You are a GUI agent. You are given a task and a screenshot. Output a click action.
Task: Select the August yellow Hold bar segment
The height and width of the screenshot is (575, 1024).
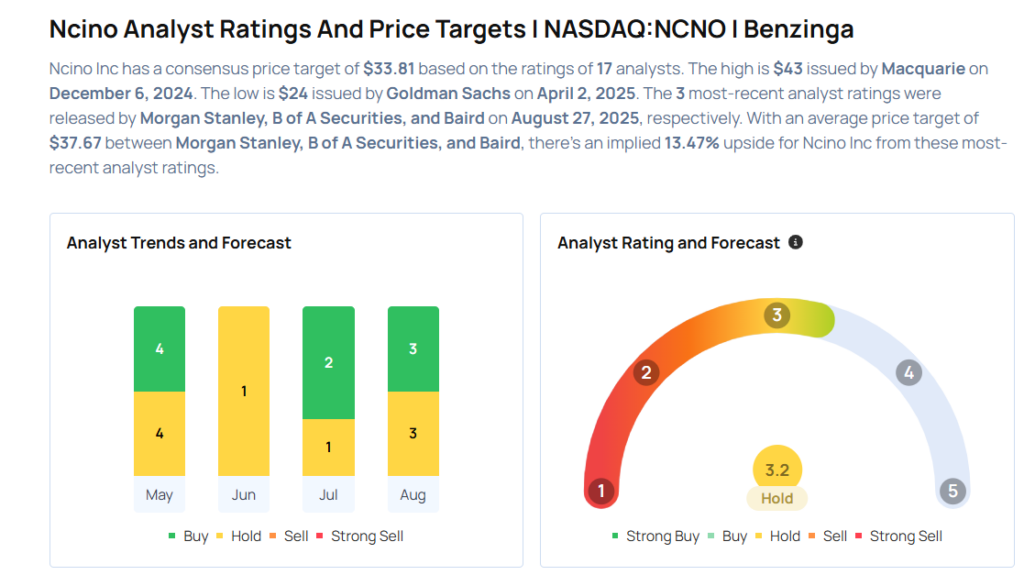pos(413,433)
